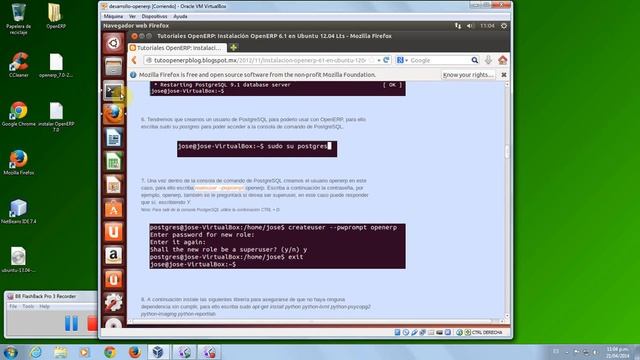Open Ubuntu One from the launcher
Image resolution: width=640 pixels, height=360 pixels.
pyautogui.click(x=113, y=232)
